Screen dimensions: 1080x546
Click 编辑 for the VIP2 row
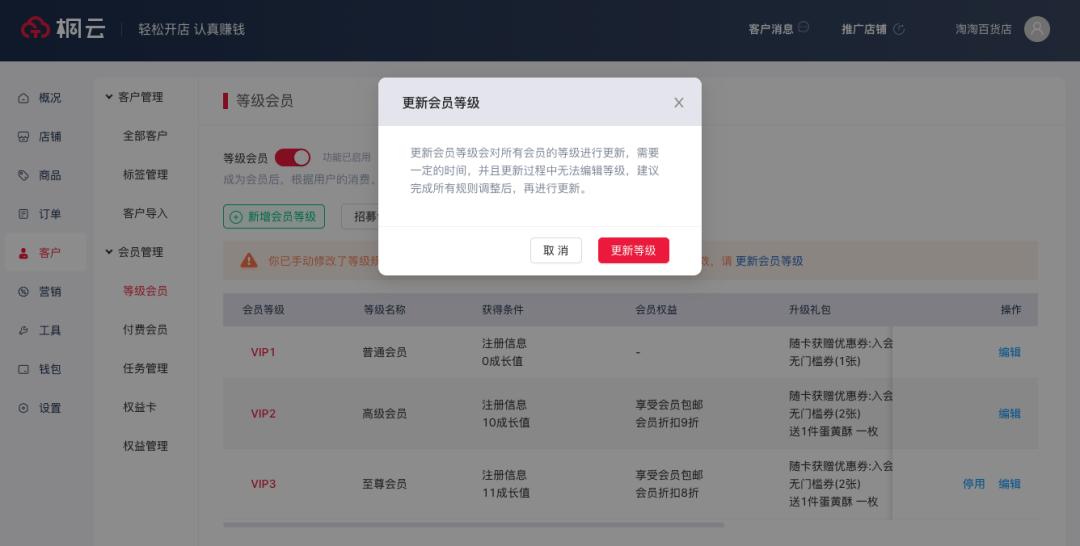[1009, 414]
